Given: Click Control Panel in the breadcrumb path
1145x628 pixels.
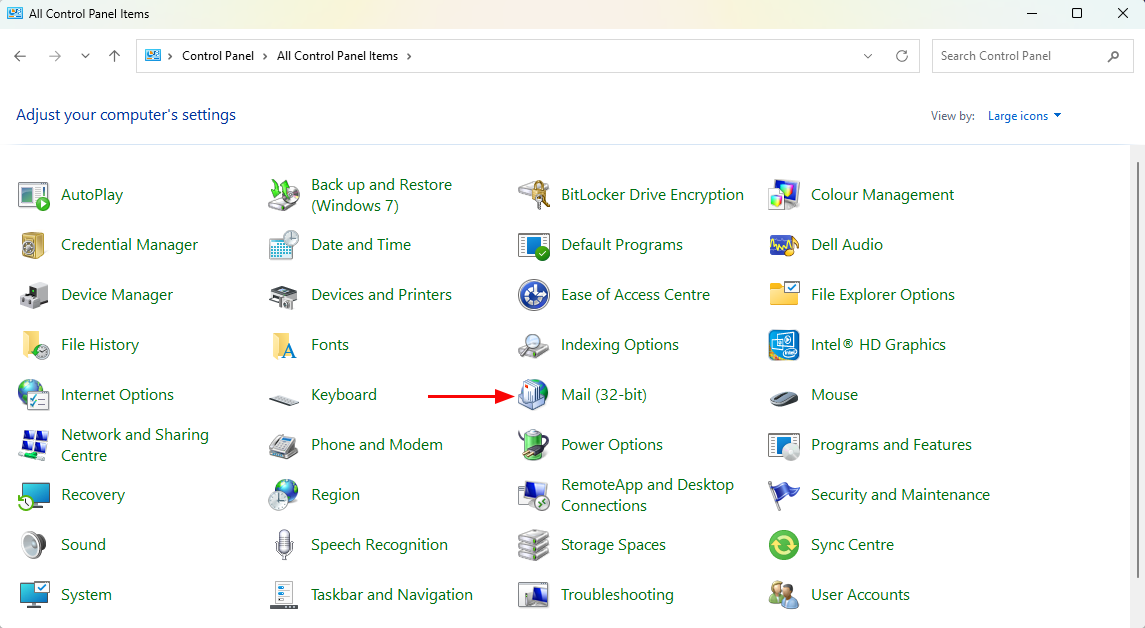Looking at the screenshot, I should [x=217, y=56].
